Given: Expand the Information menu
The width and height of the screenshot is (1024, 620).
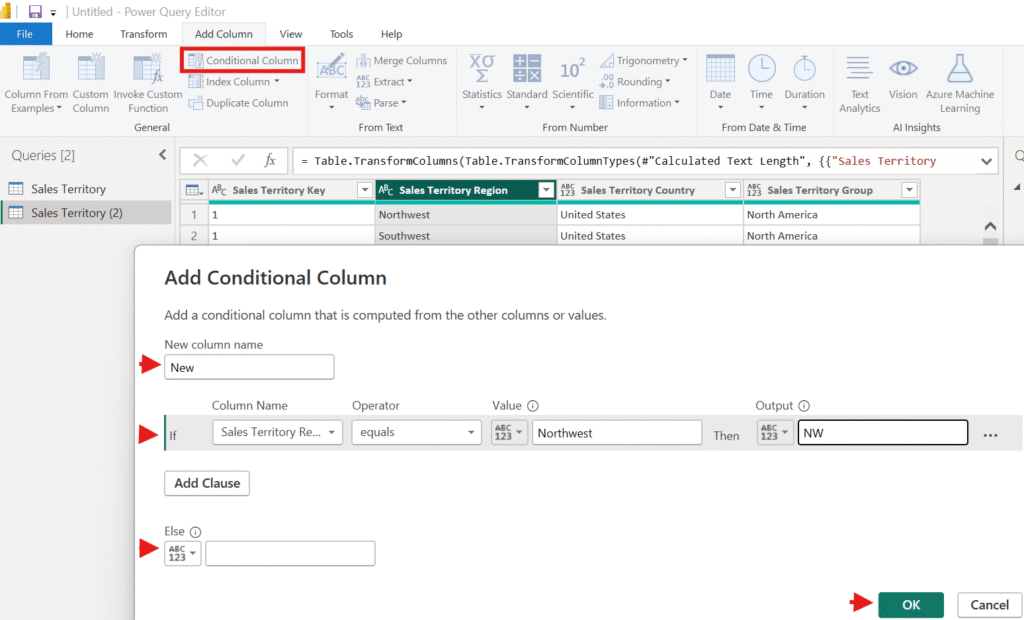Looking at the screenshot, I should 639,103.
